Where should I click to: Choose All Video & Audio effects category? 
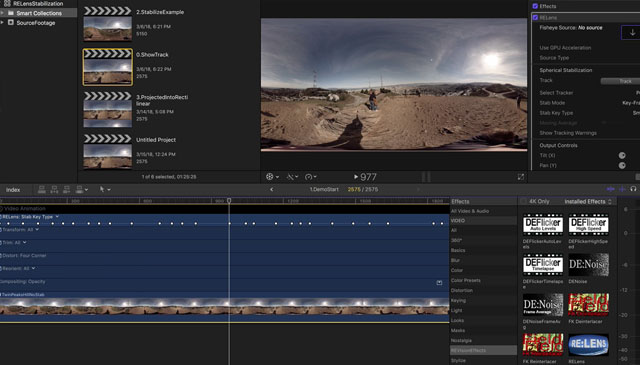click(x=470, y=211)
